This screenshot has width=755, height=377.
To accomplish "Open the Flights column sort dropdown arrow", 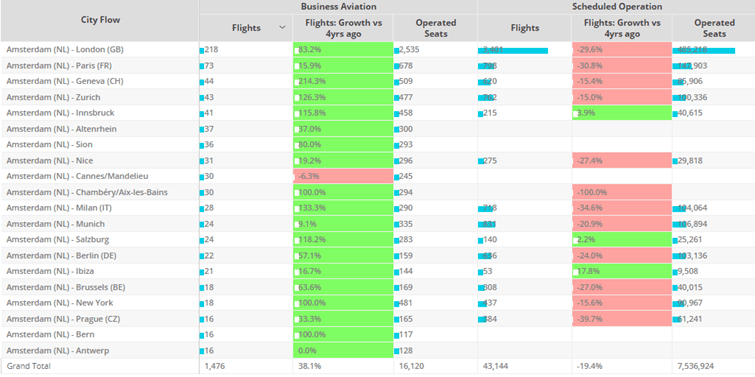I will 283,27.
